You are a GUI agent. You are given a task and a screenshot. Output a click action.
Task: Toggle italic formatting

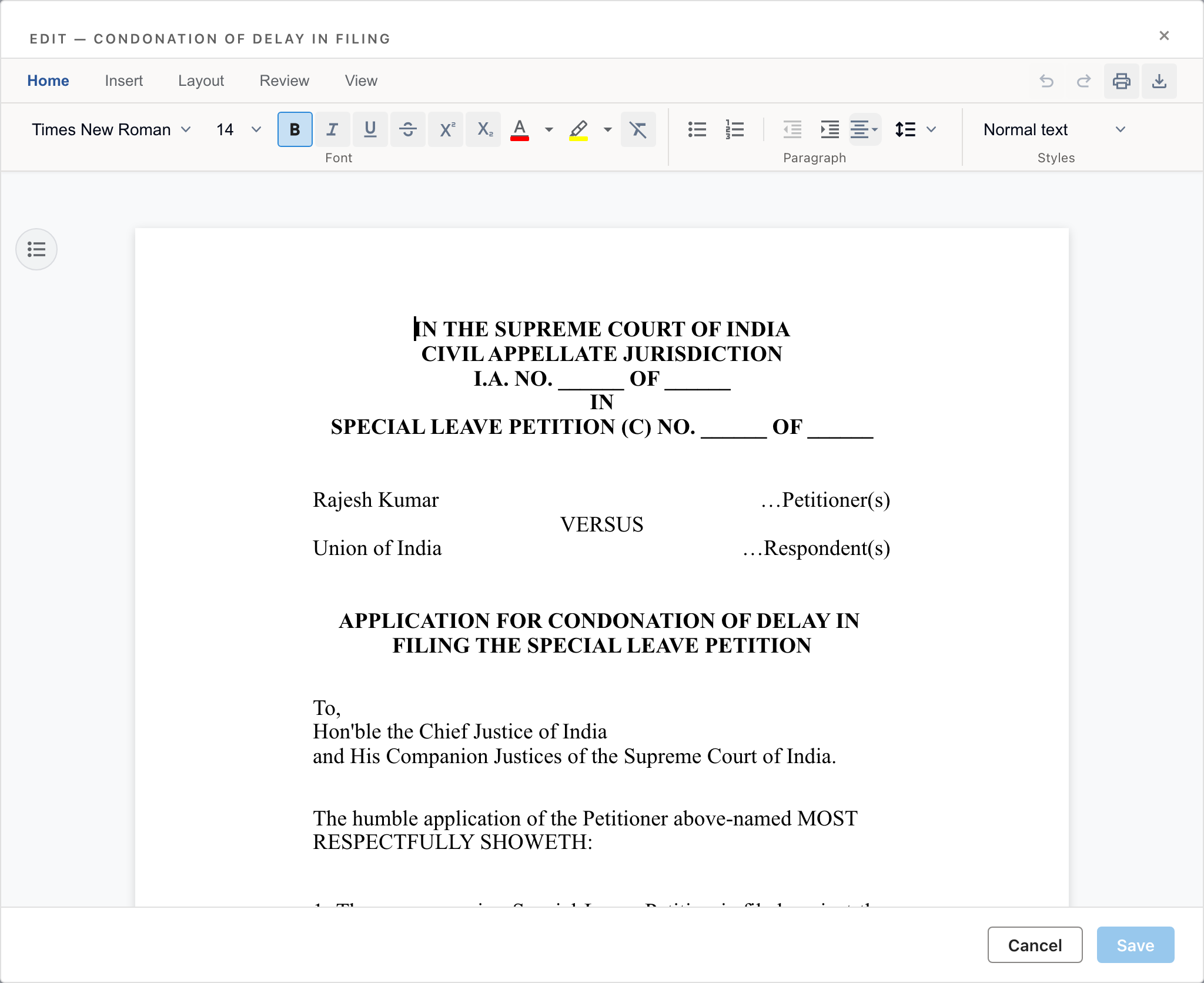pos(332,129)
